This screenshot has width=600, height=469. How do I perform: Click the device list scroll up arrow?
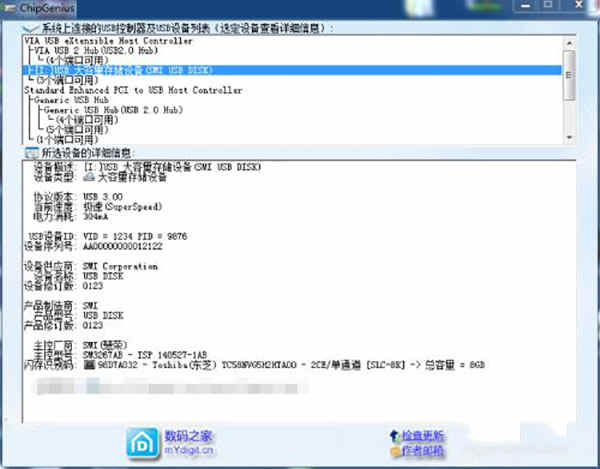click(569, 43)
